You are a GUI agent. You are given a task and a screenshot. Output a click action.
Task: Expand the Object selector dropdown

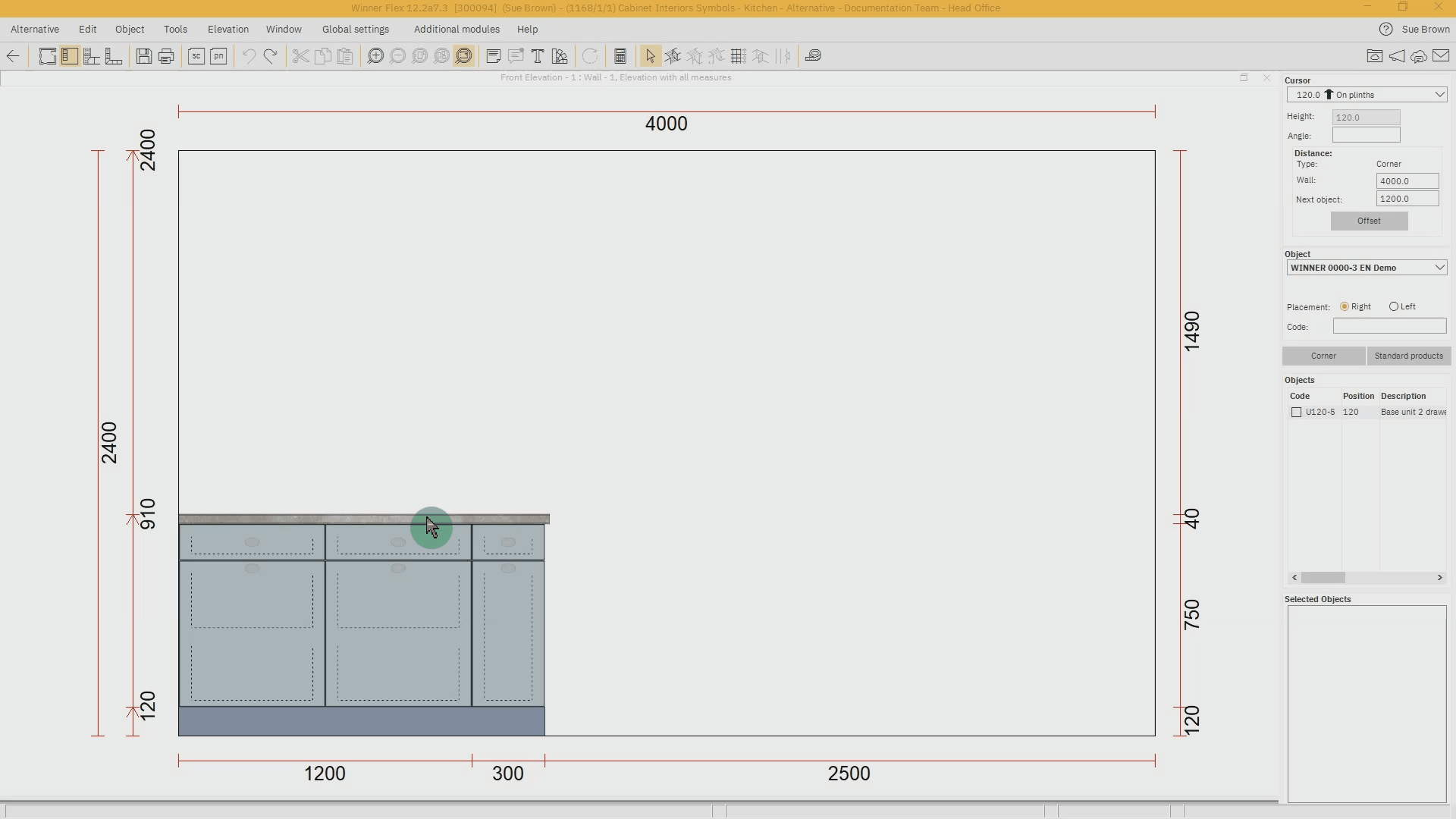coord(1441,267)
